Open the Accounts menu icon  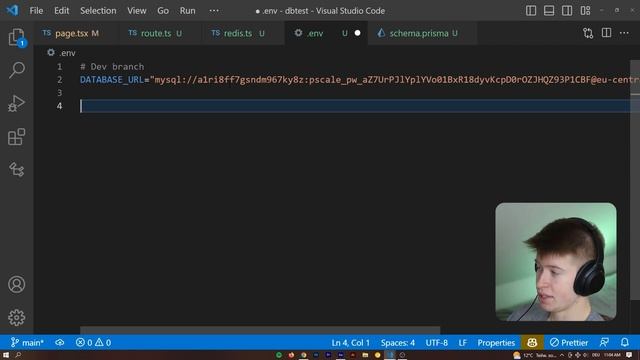[x=17, y=284]
